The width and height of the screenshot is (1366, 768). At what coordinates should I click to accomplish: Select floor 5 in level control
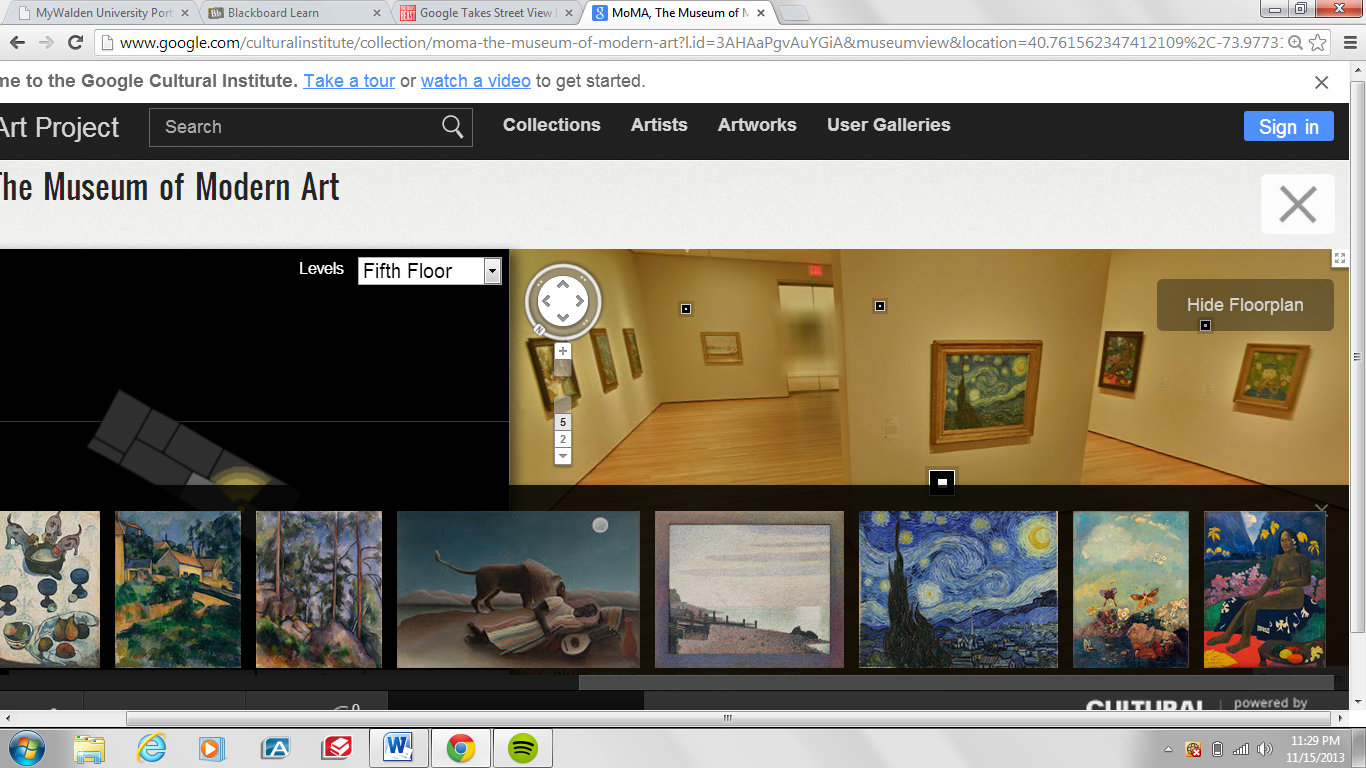pos(563,423)
